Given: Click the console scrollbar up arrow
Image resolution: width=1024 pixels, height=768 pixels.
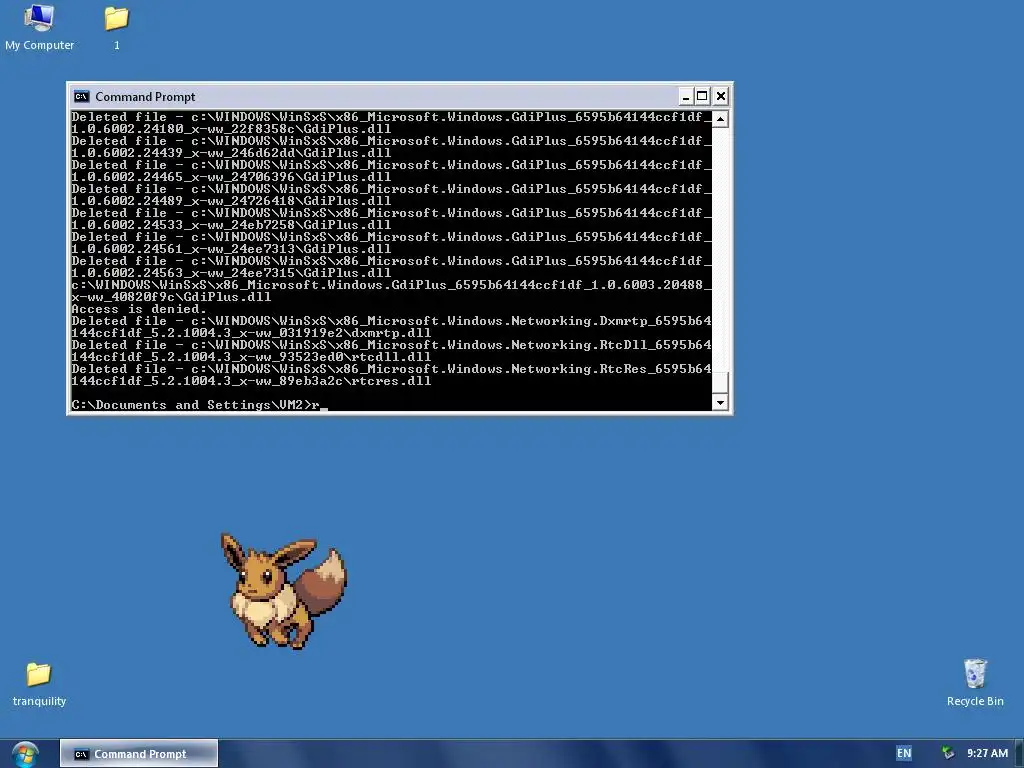Looking at the screenshot, I should (x=720, y=119).
